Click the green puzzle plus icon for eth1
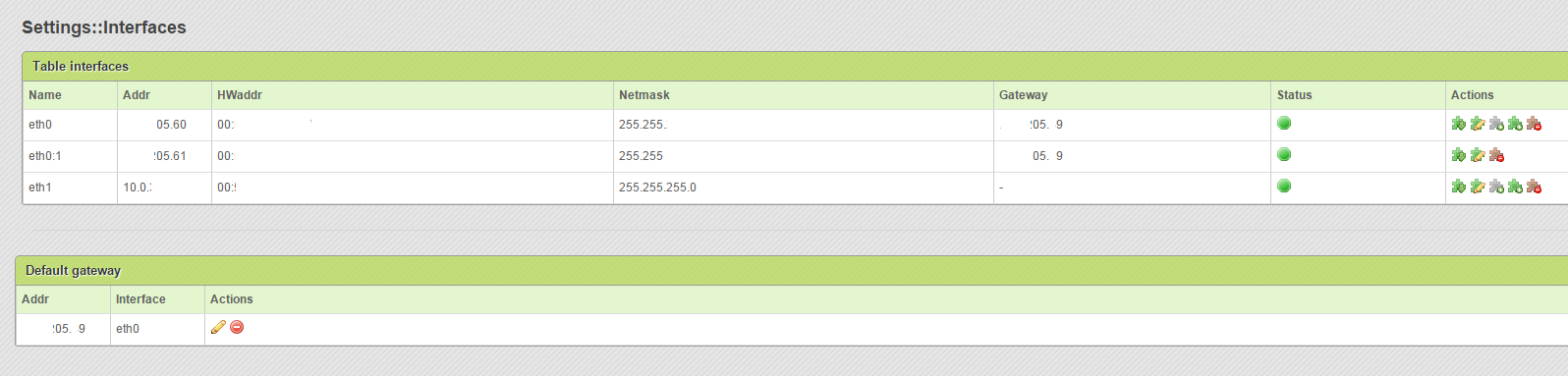Viewport: 1568px width, 376px height. [x=1515, y=187]
